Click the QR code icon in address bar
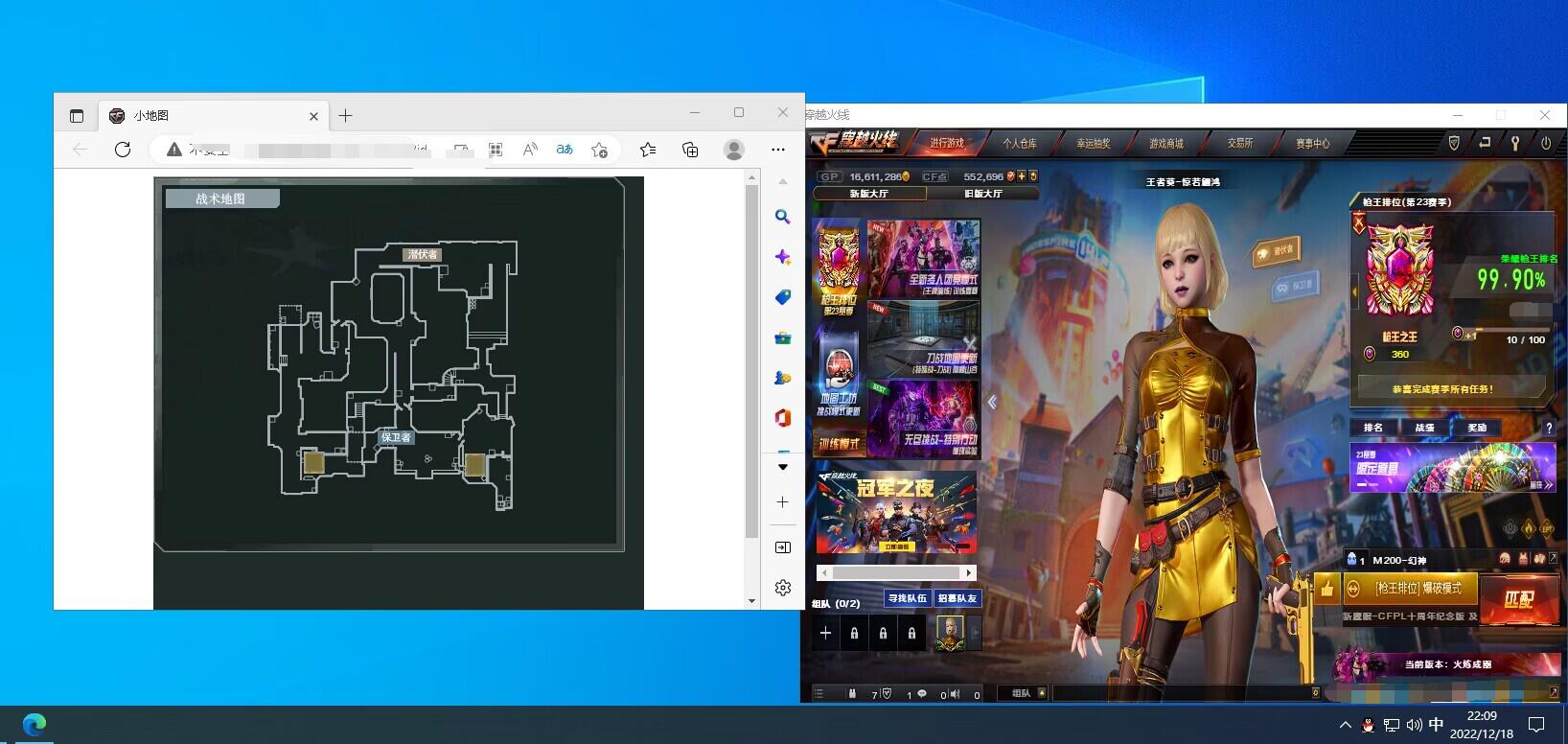Image resolution: width=1568 pixels, height=744 pixels. (496, 150)
